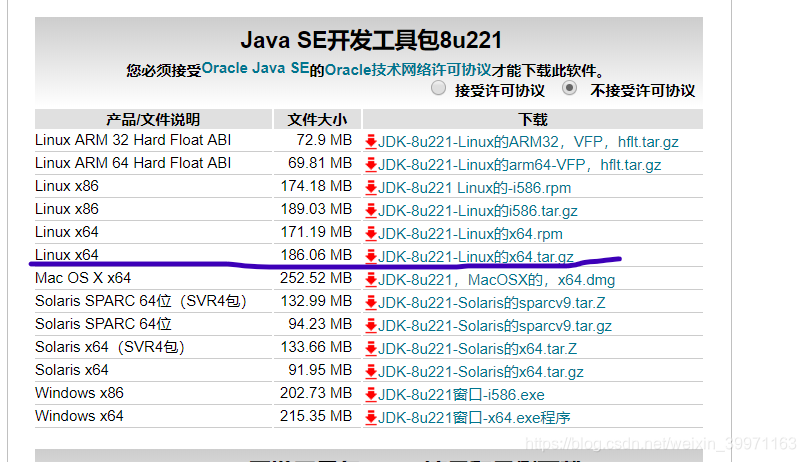Viewport: 806px width, 462px height.
Task: Click download arrow icon for Windows i586.exe
Action: (371, 395)
